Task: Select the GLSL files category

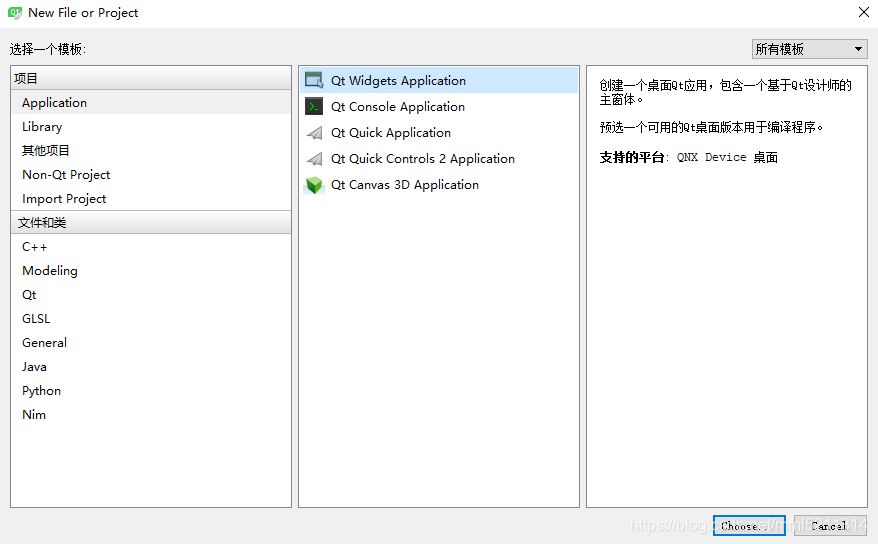Action: point(151,319)
